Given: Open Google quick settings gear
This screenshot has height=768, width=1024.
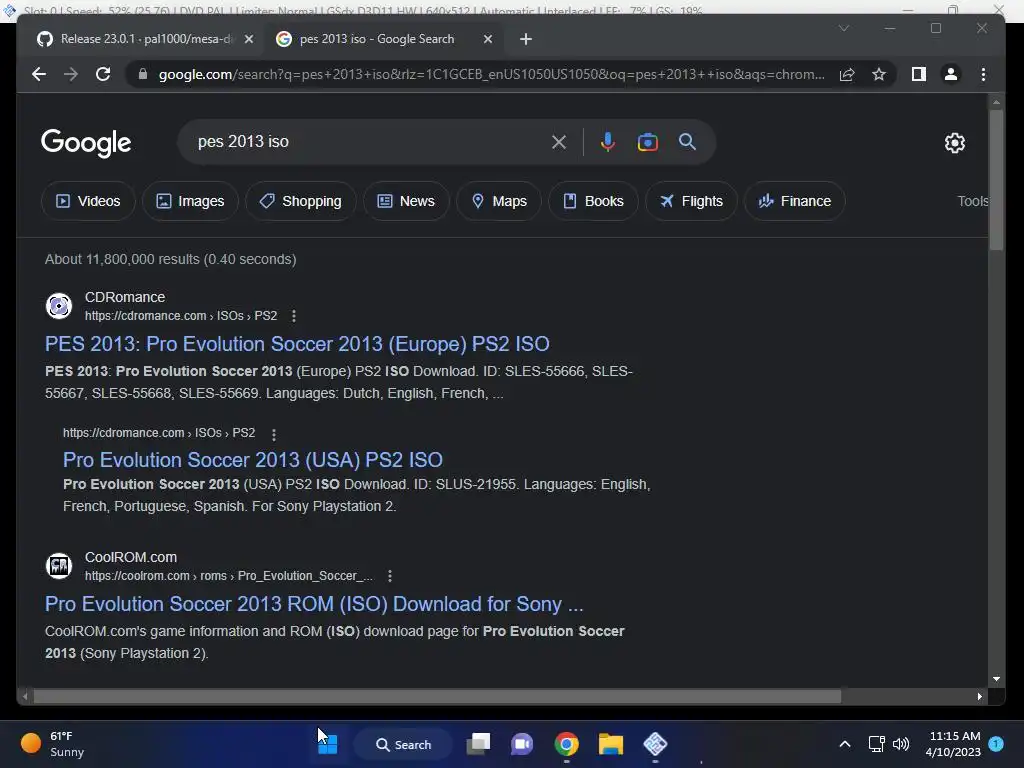Looking at the screenshot, I should 955,143.
